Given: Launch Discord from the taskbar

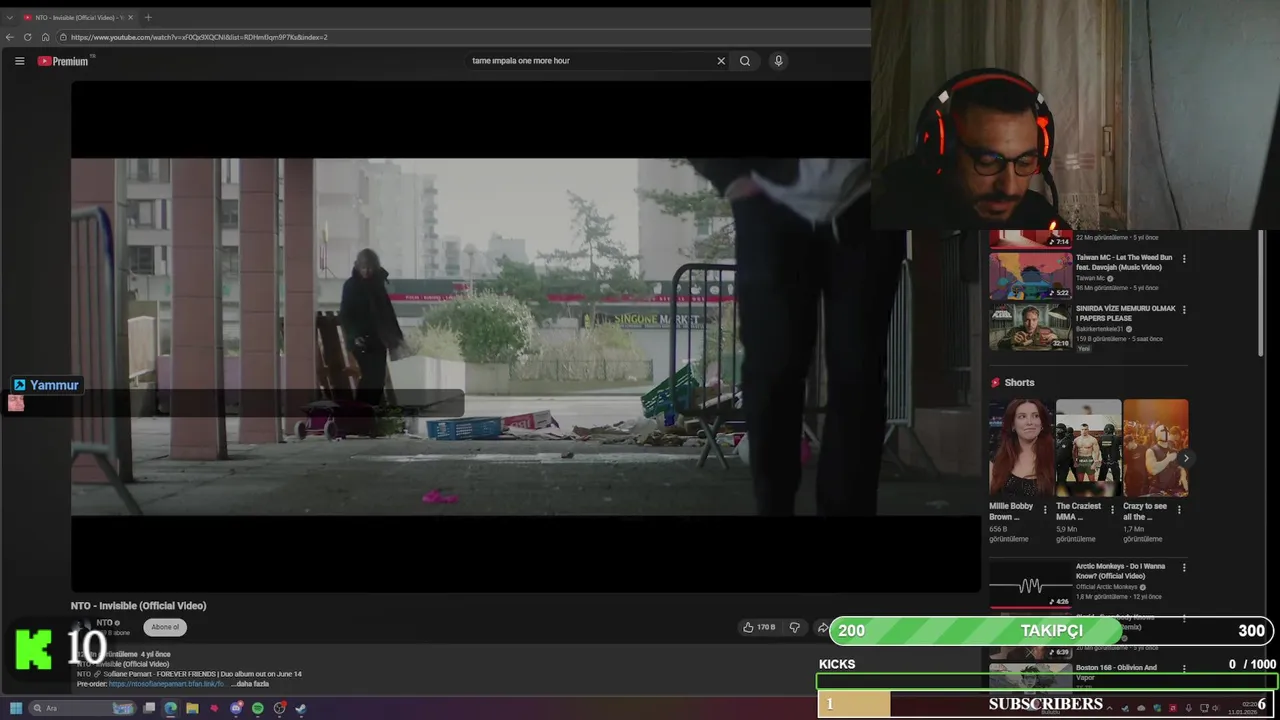Looking at the screenshot, I should tap(236, 708).
